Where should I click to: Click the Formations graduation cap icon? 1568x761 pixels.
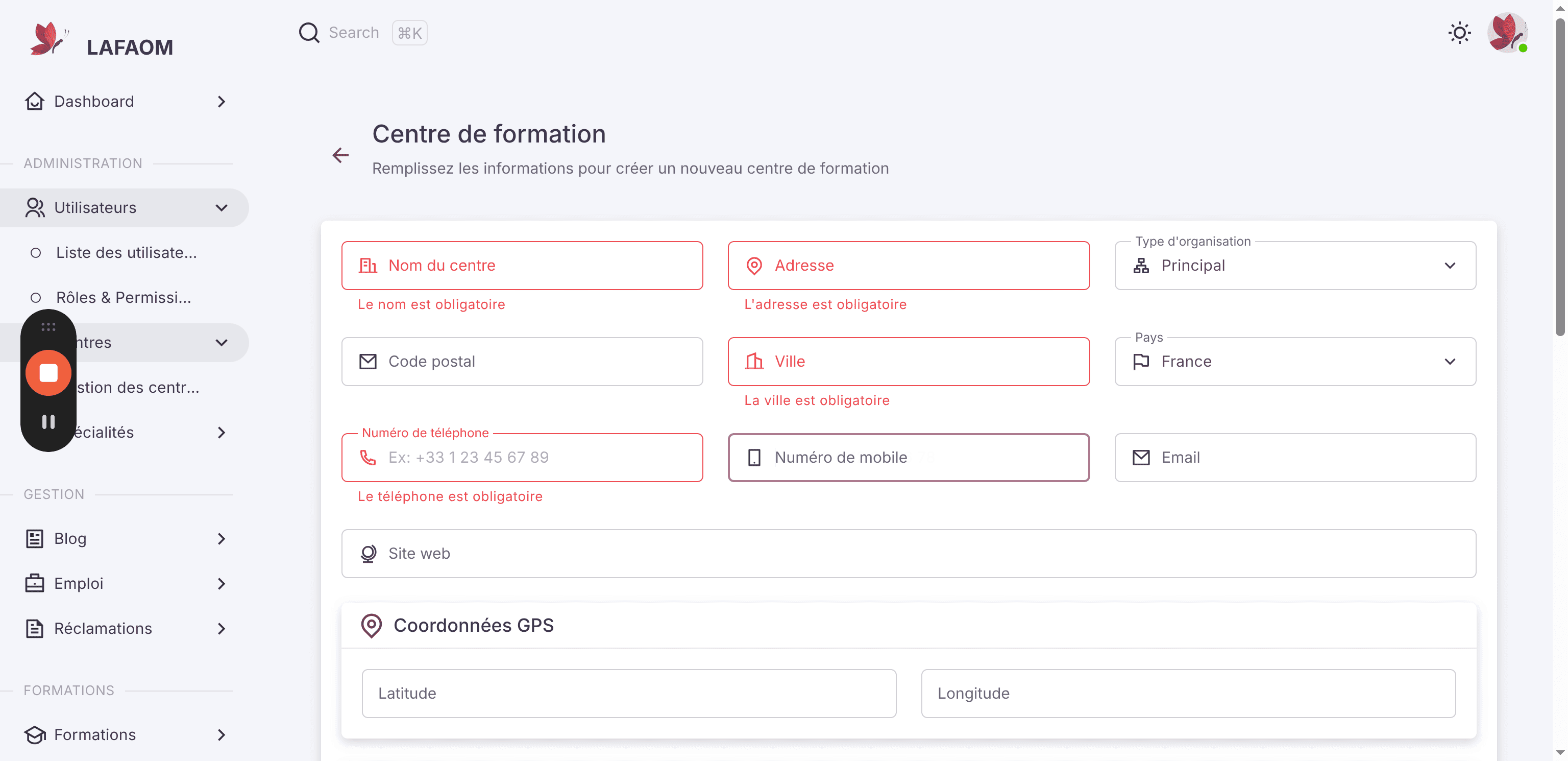tap(35, 735)
